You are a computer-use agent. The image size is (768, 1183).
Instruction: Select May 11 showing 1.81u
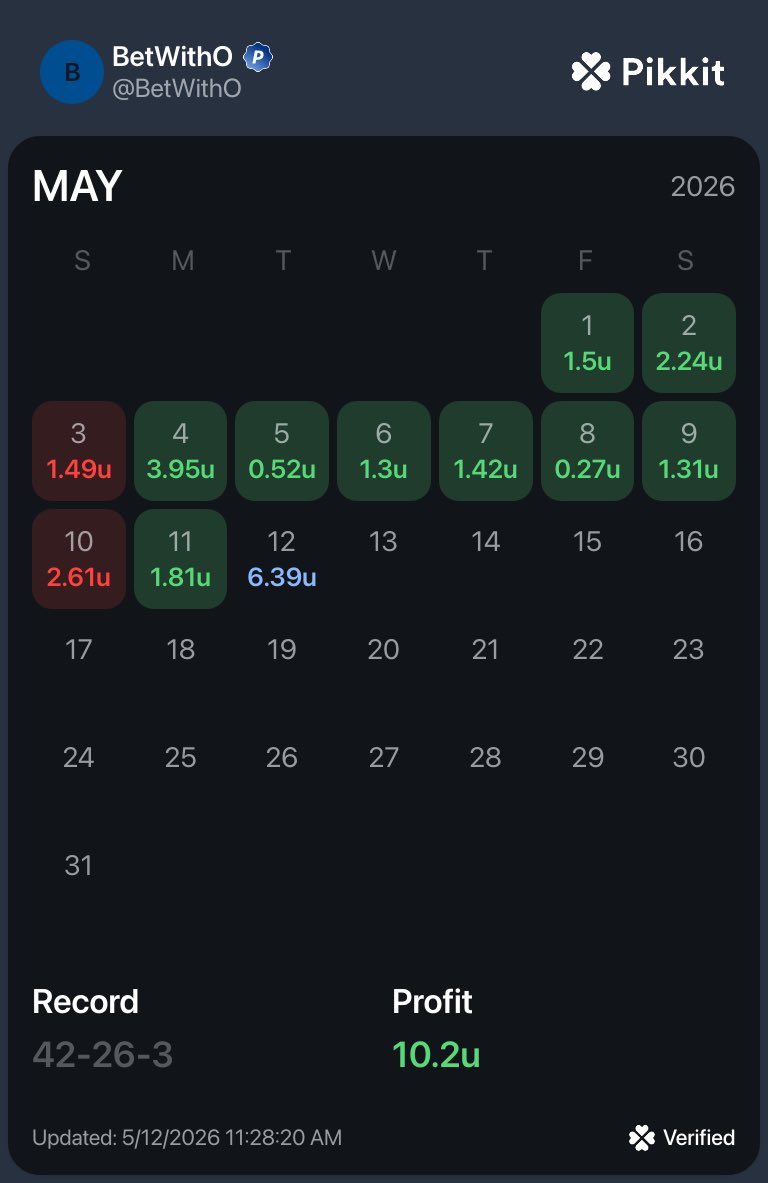(180, 558)
